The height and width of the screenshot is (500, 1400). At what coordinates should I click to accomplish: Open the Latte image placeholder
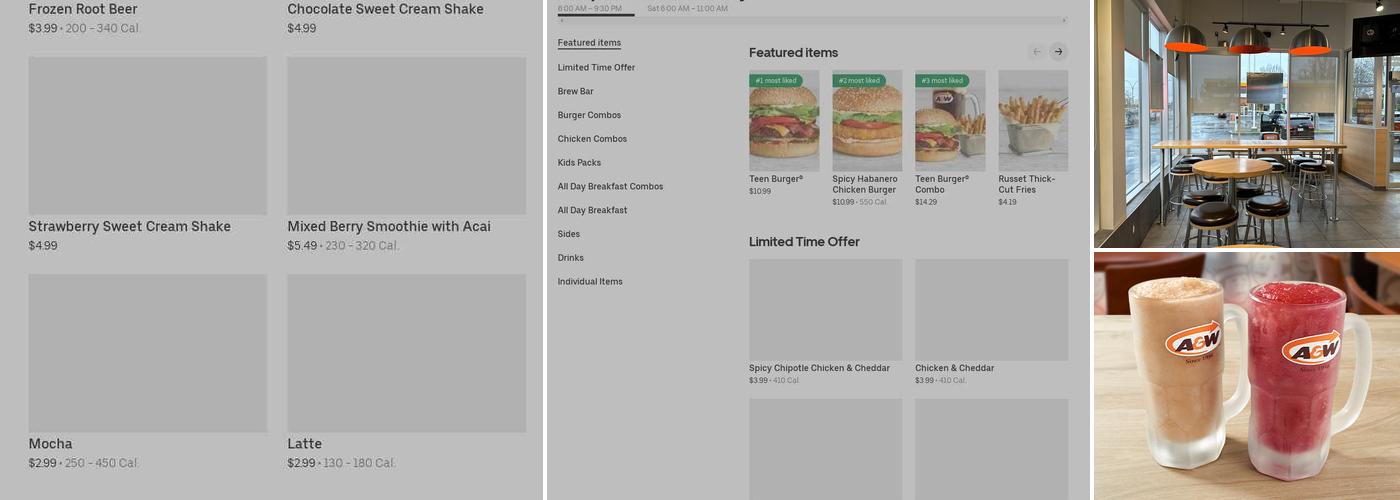407,354
